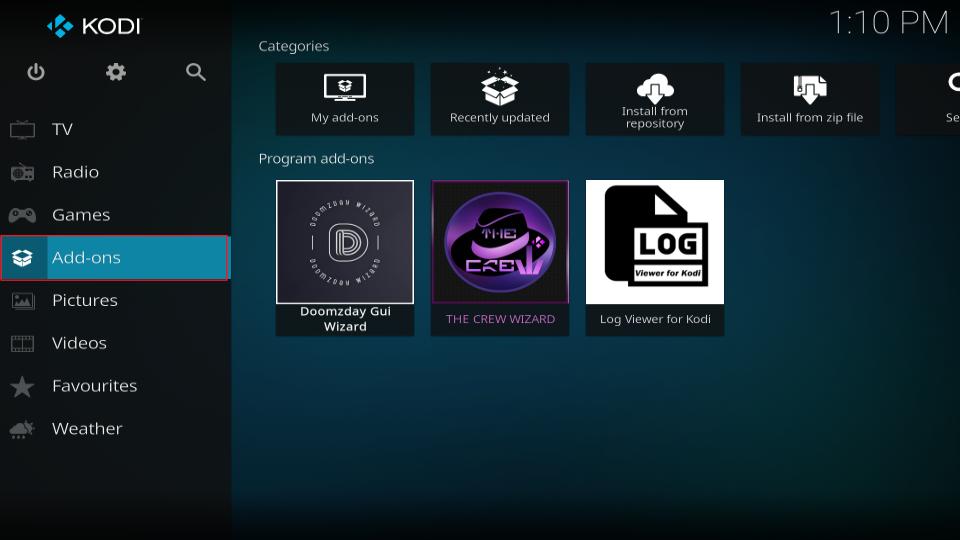This screenshot has width=960, height=540.
Task: Open the TV menu item
Action: click(115, 129)
